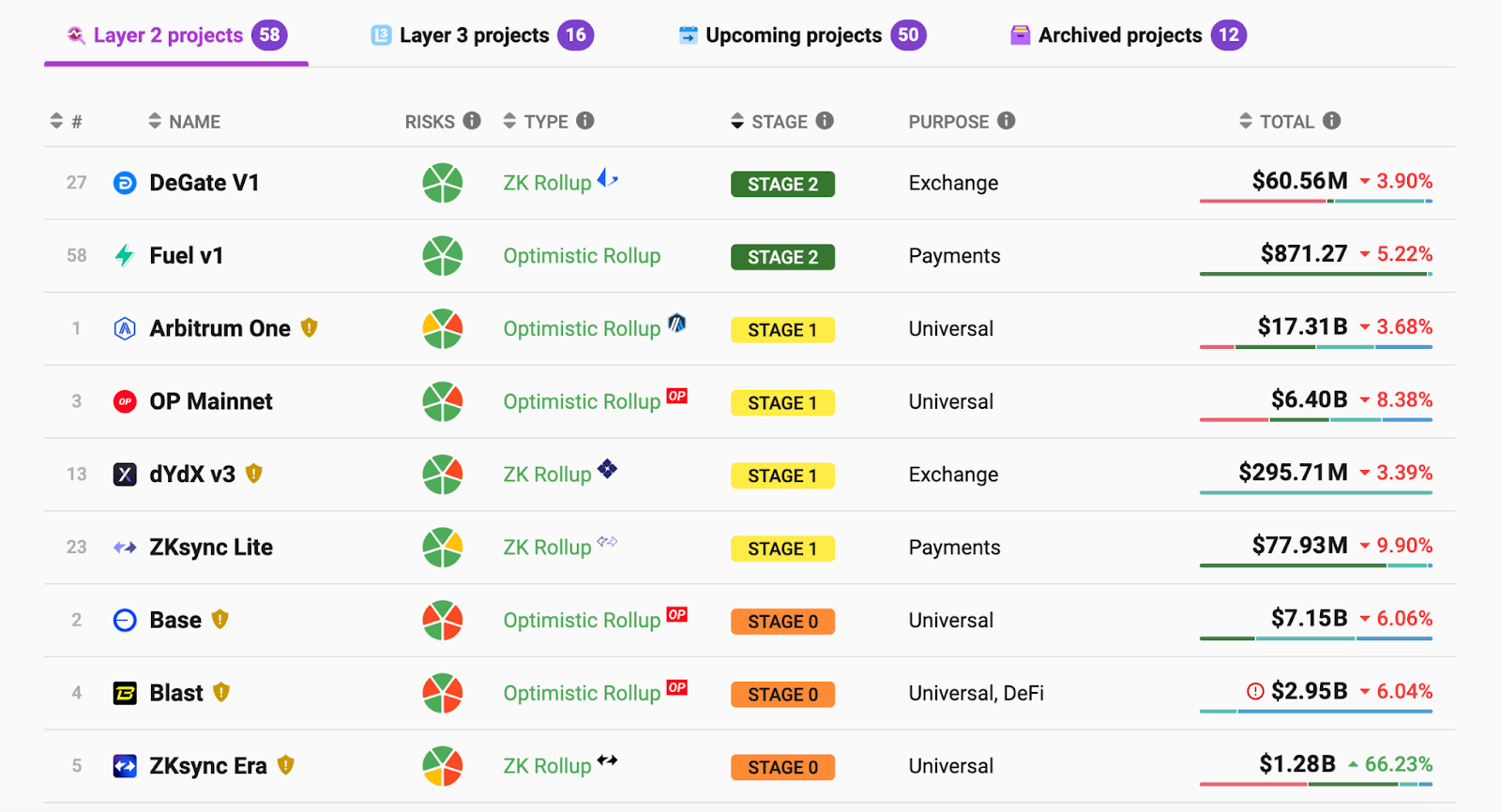Image resolution: width=1501 pixels, height=812 pixels.
Task: Click the risk rosette for Arbitrum One
Action: 443,328
